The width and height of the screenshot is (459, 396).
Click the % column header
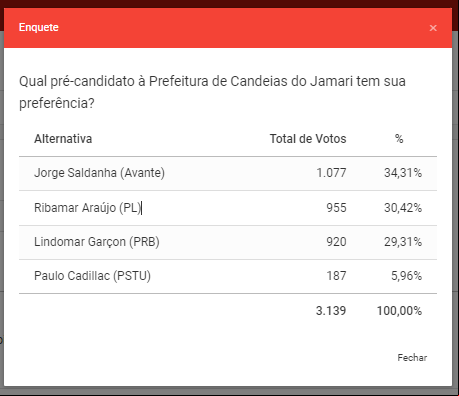[x=399, y=139]
